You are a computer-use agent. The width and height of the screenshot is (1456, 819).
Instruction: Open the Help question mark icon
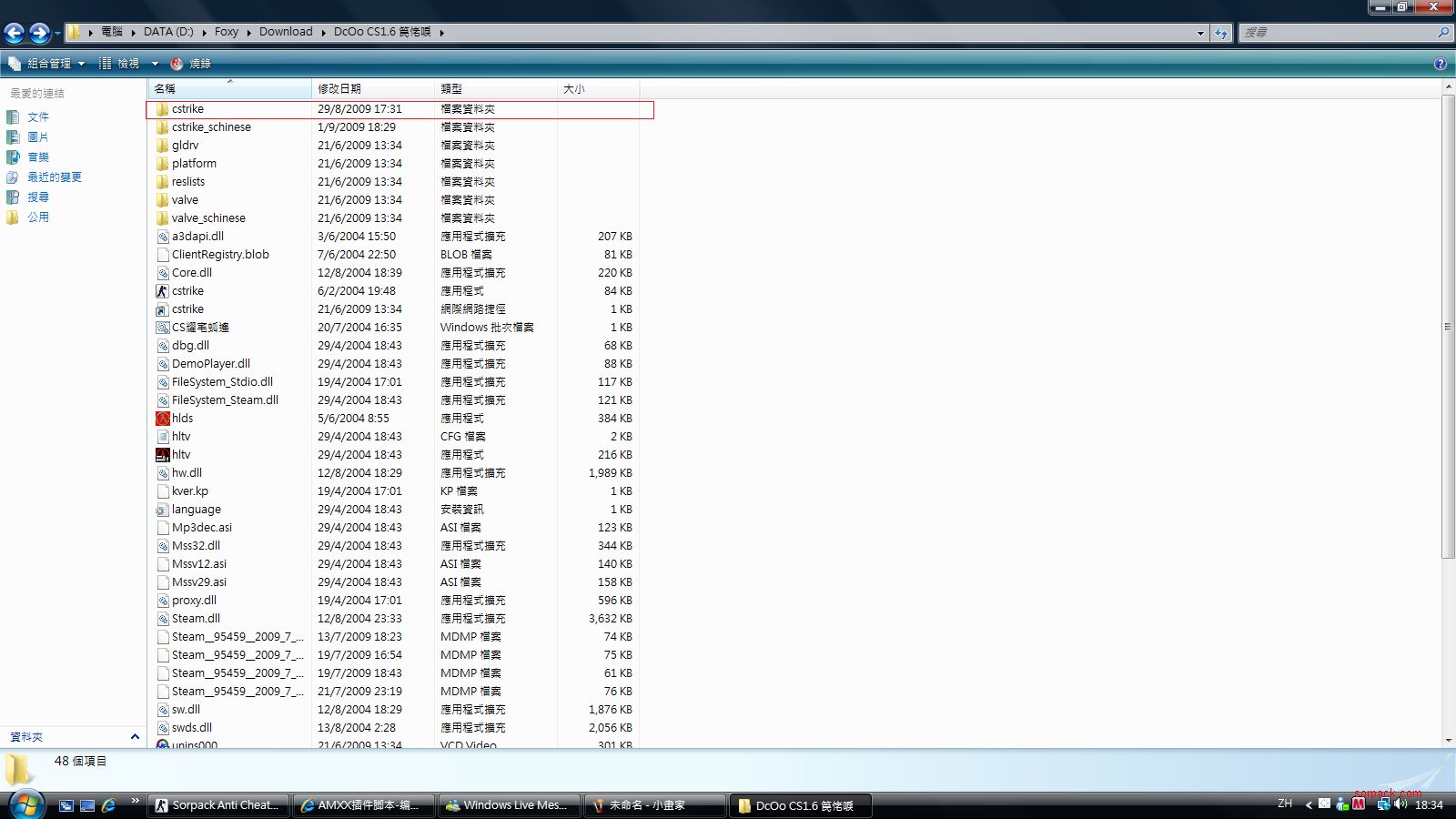[x=1441, y=64]
